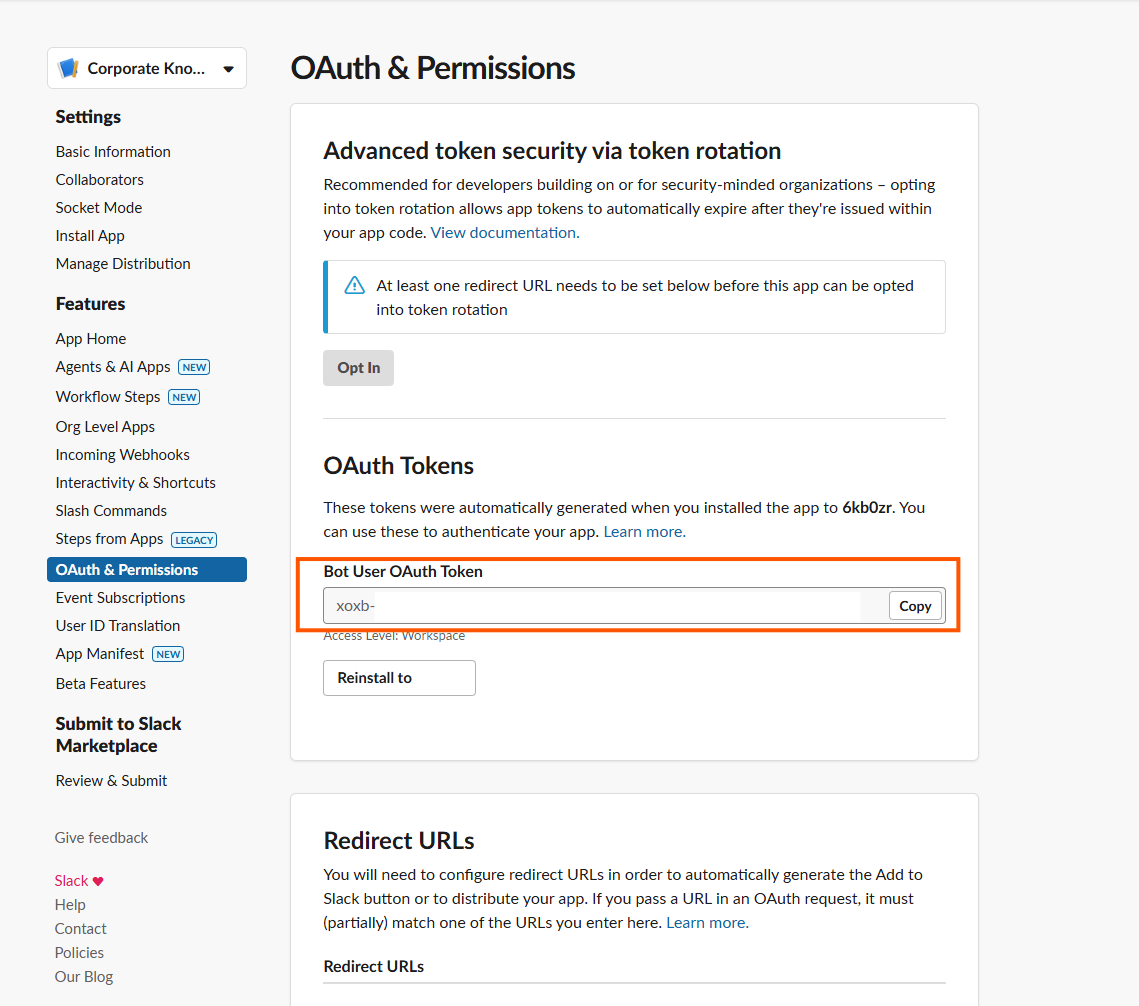Open App Manifest page
Viewport: 1139px width, 1006px height.
(100, 654)
